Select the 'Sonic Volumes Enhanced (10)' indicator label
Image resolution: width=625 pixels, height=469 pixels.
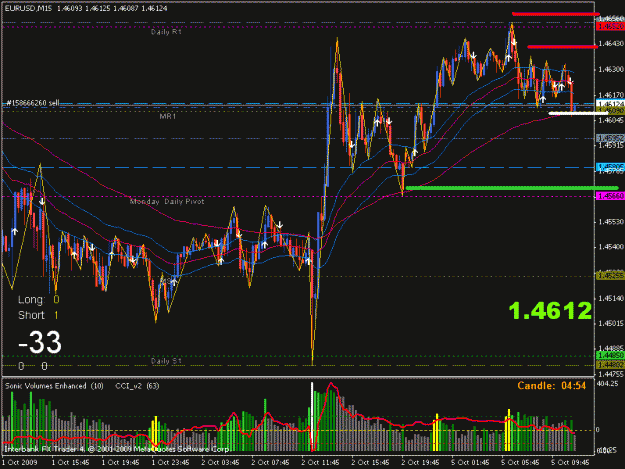pos(54,386)
